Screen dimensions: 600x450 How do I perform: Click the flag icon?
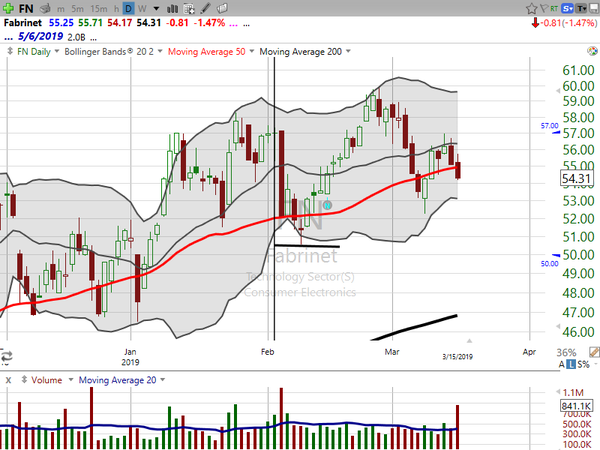pyautogui.click(x=544, y=8)
